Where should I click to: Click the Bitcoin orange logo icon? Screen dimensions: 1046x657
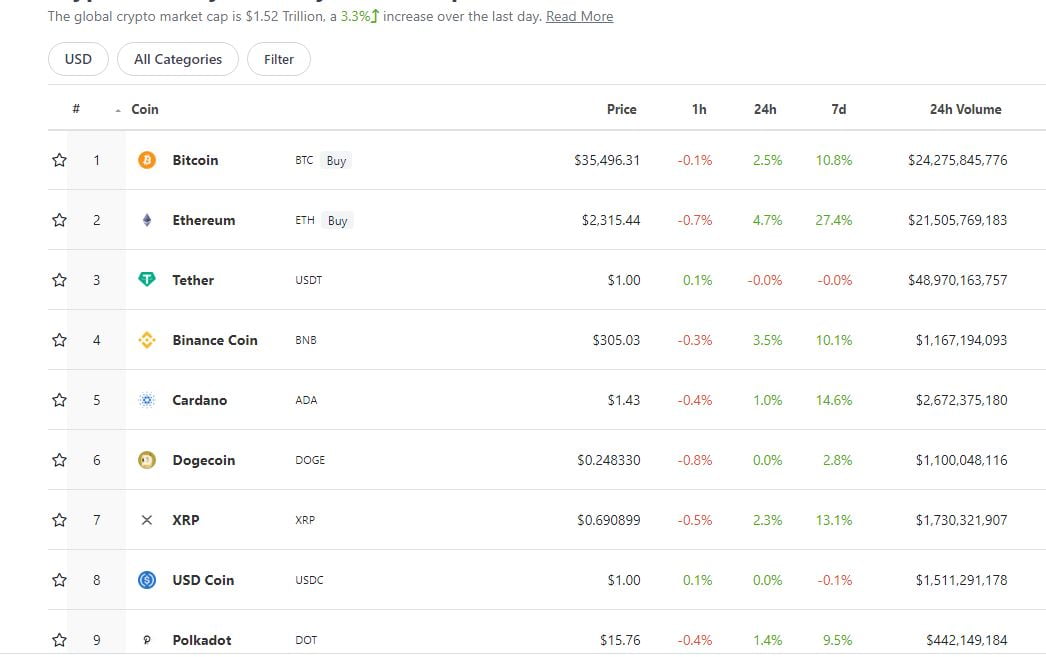pos(147,160)
